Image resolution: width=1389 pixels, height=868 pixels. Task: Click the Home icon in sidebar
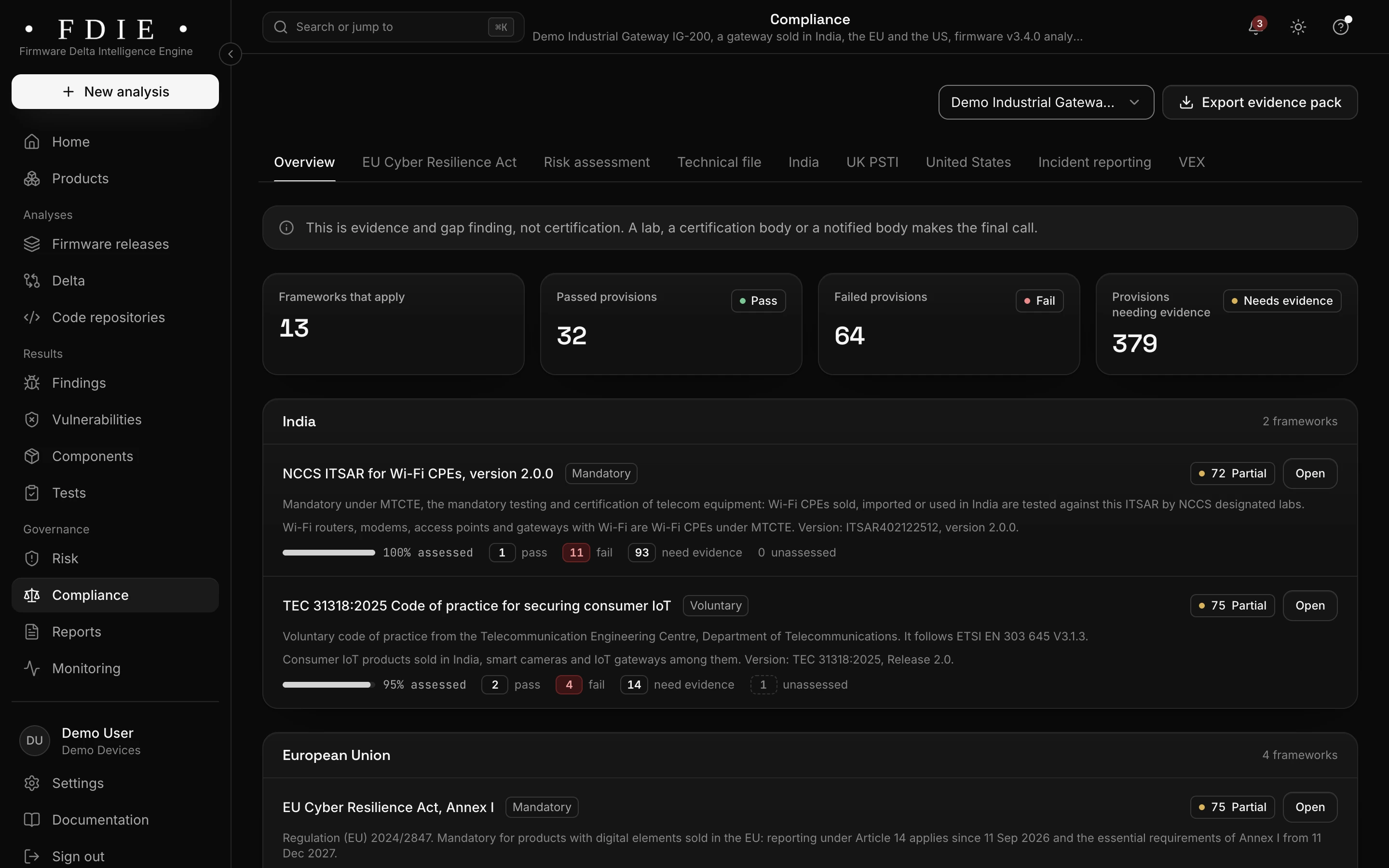[31, 142]
